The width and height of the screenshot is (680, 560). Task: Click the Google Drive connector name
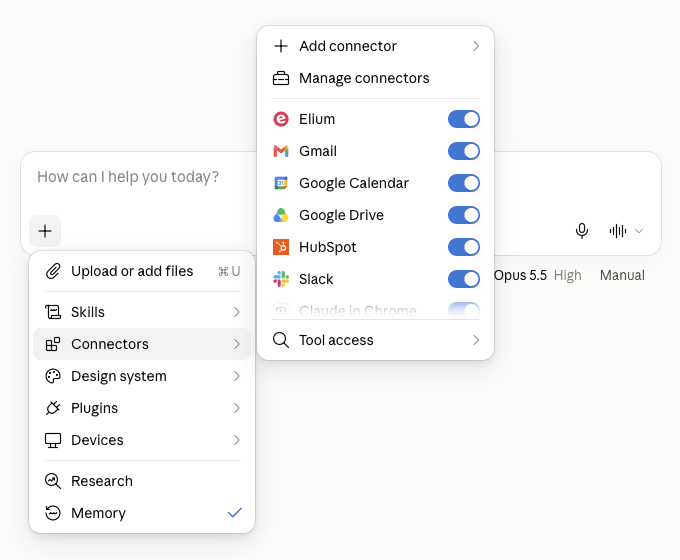[x=341, y=215]
